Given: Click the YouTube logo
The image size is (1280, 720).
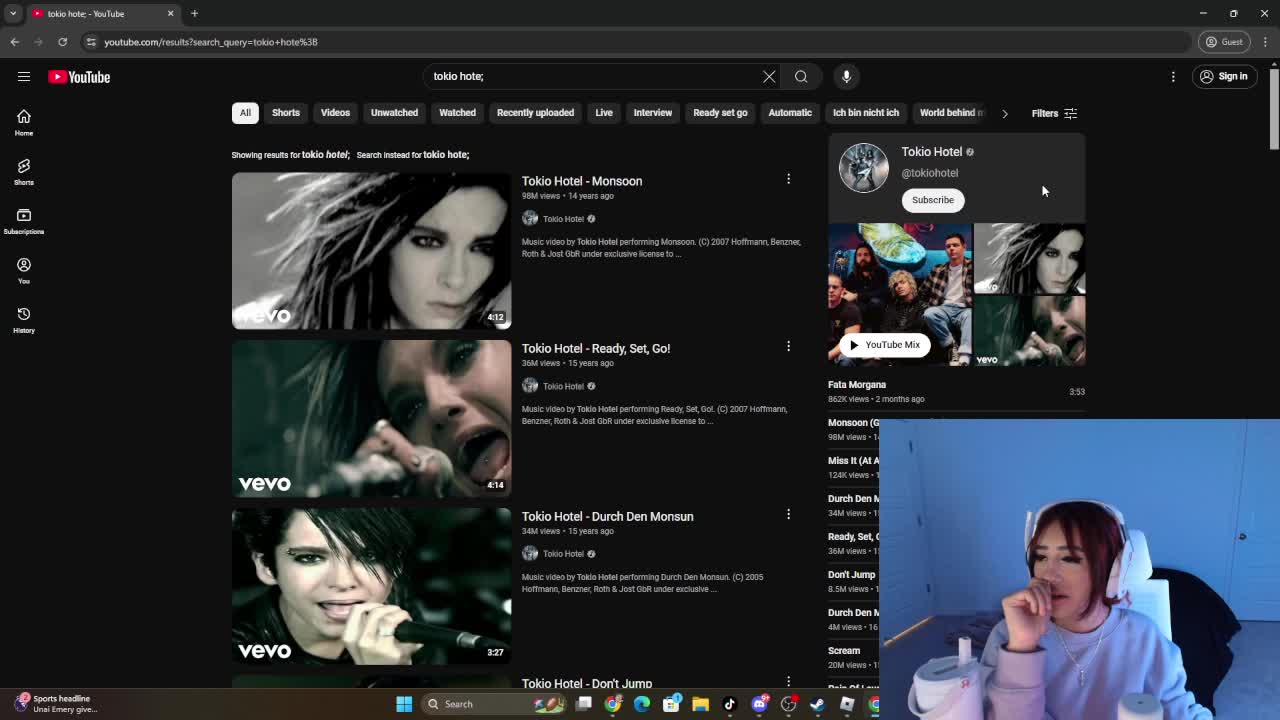Looking at the screenshot, I should pos(79,77).
